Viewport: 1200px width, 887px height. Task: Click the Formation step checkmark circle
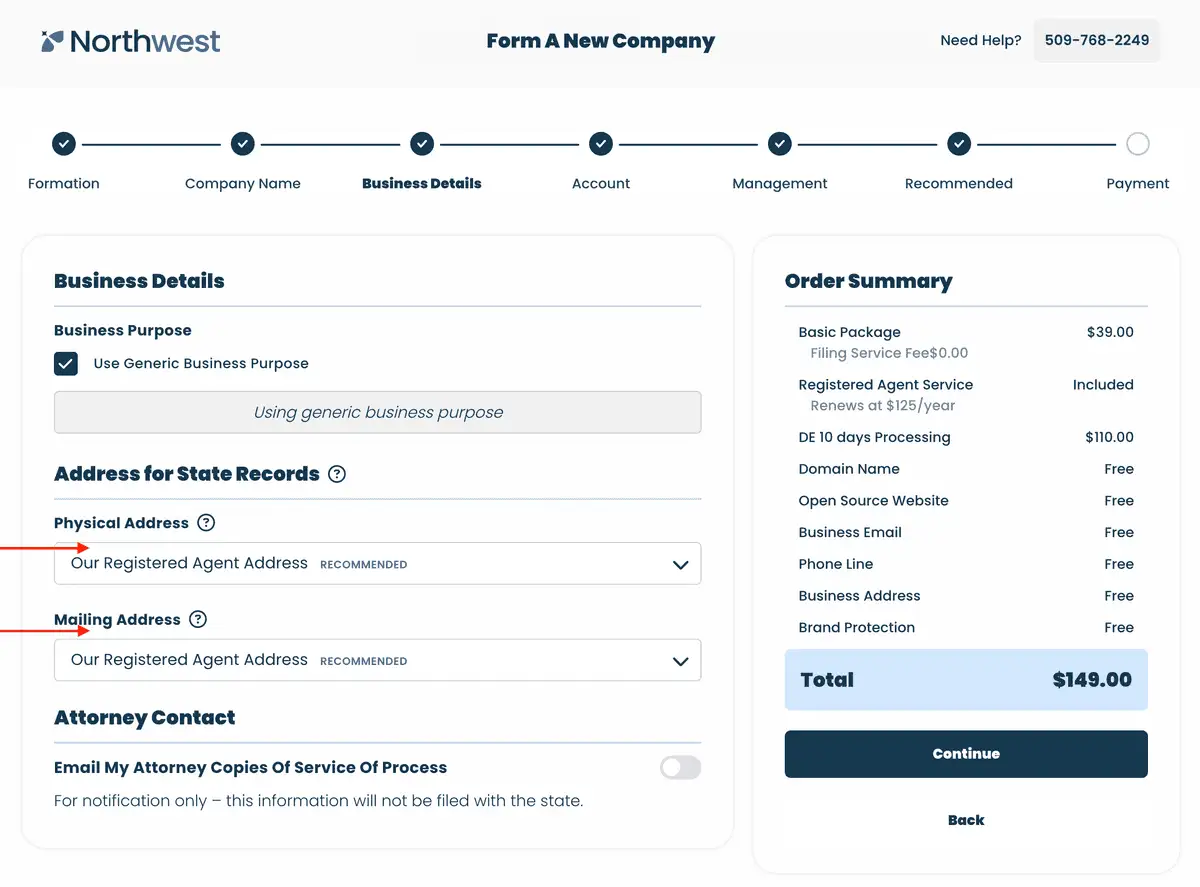coord(64,144)
